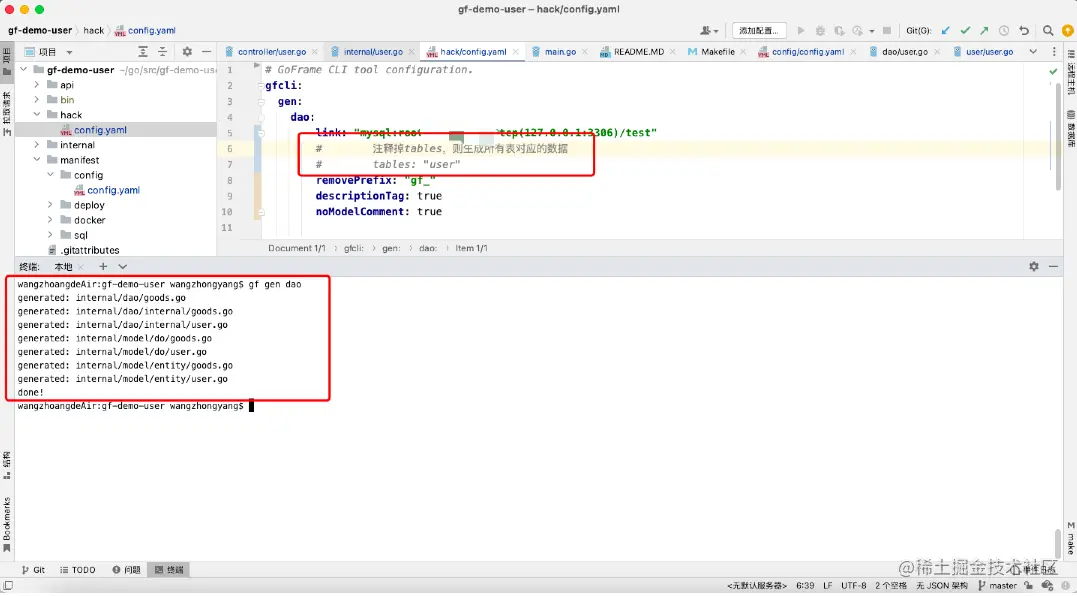Click the Run with Coverage icon
Viewport: 1077px width, 596px height.
pos(839,30)
